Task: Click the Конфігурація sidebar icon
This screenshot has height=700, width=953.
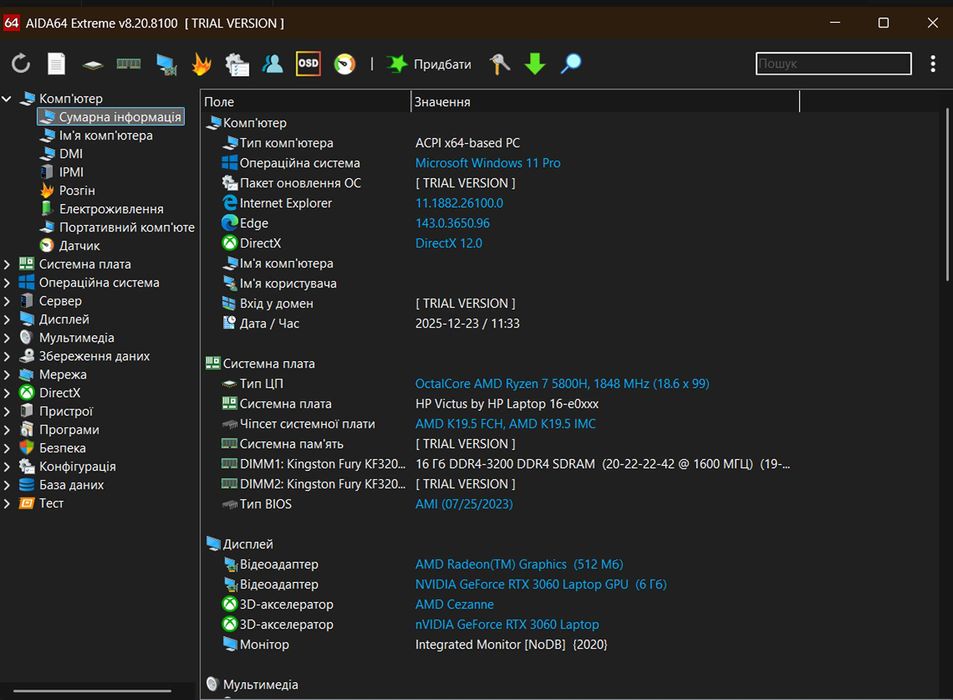Action: coord(27,467)
